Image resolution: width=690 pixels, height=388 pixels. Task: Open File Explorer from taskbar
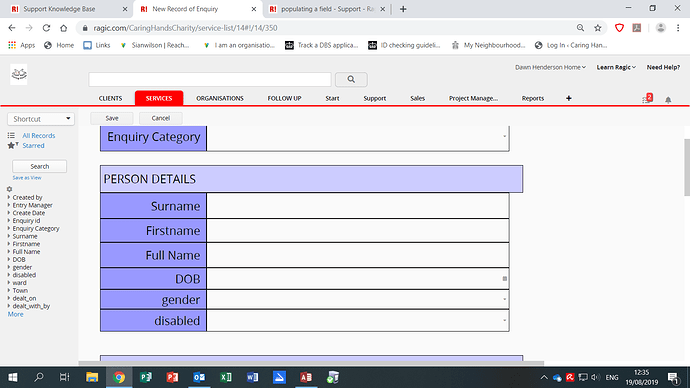pos(92,377)
